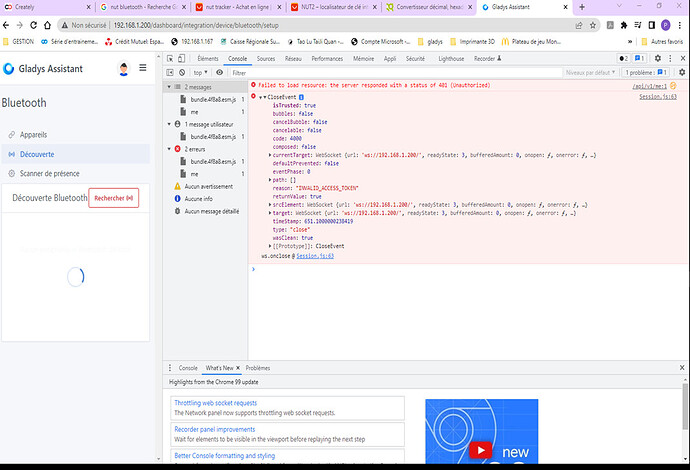
Task: Click the drawer vertical scrollbar
Action: point(685,406)
